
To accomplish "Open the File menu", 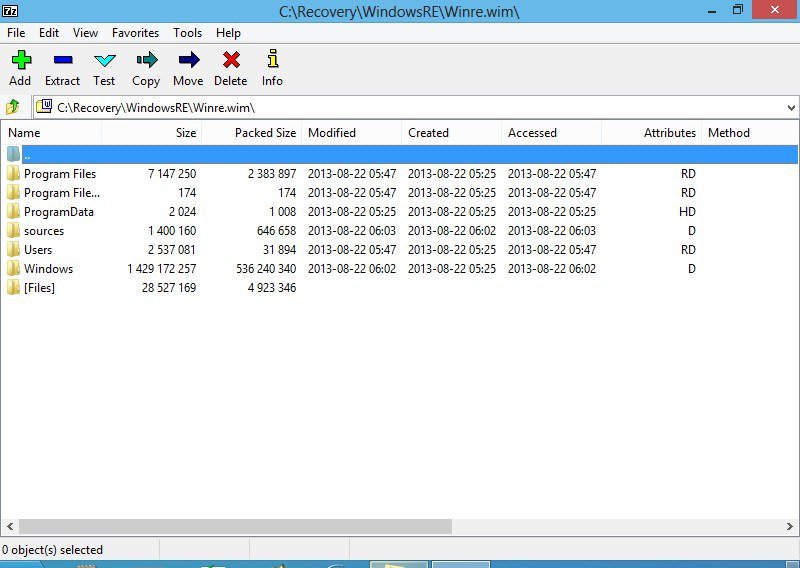I will (x=16, y=33).
